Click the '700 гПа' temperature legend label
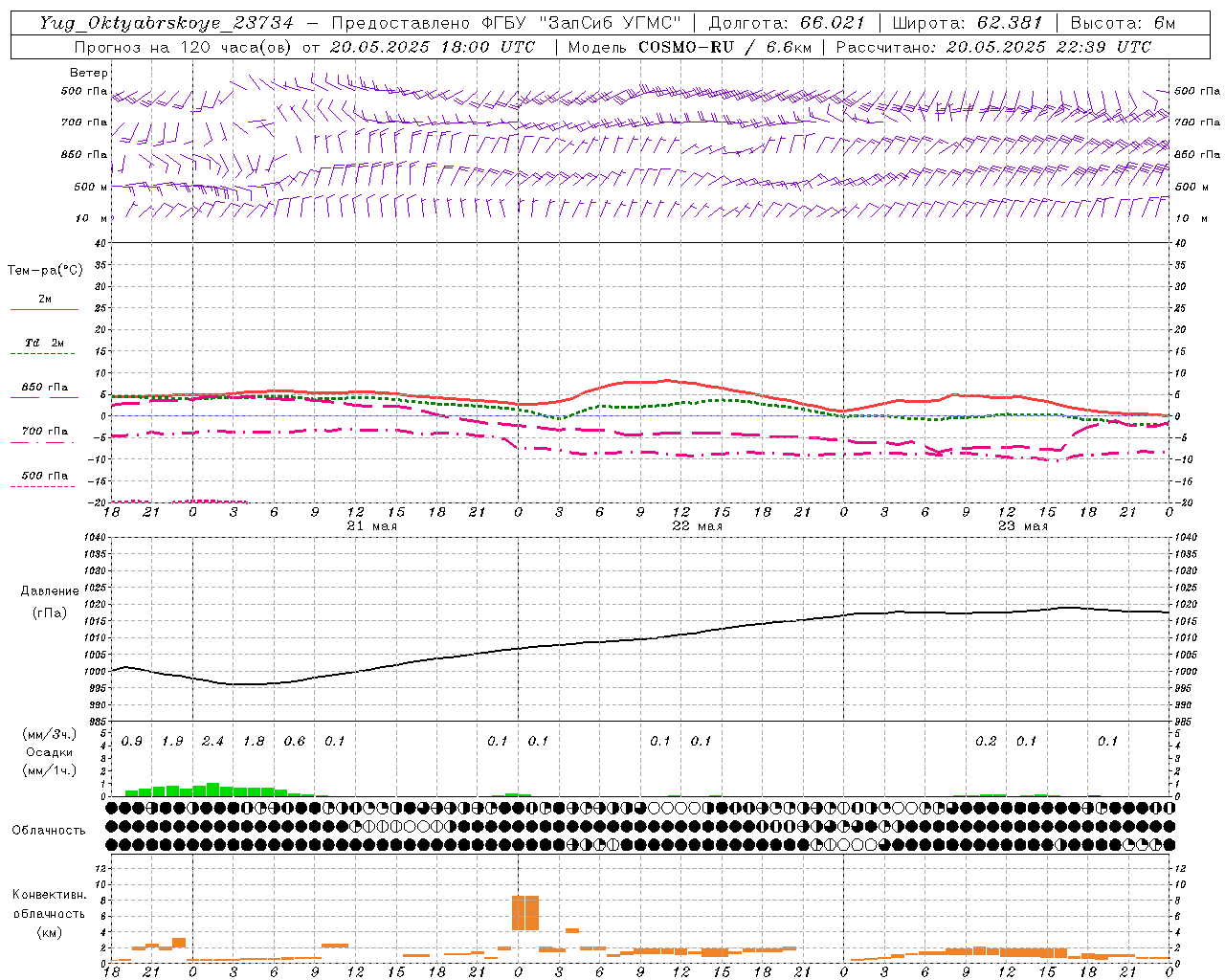 45,431
